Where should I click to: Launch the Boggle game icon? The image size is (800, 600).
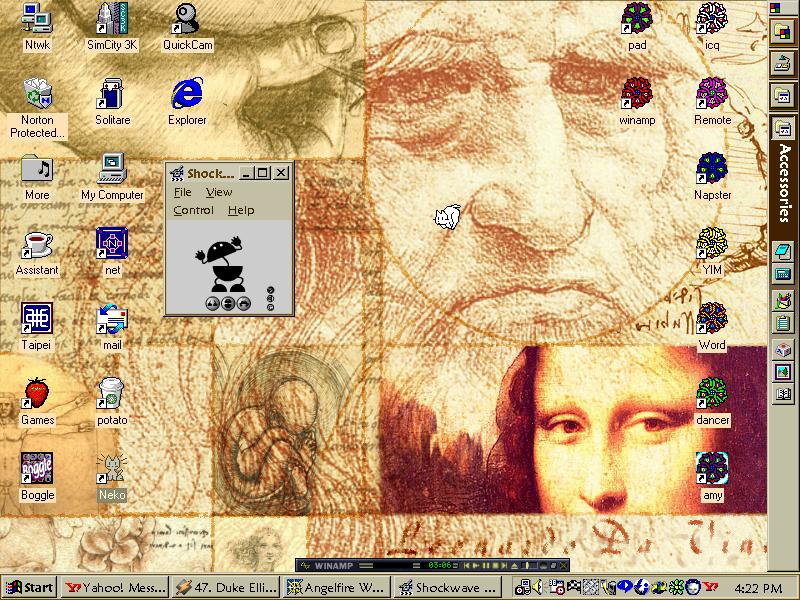[37, 469]
